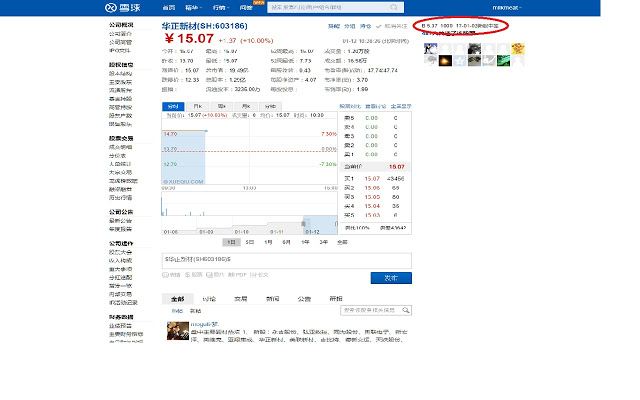Click the 01-10 marker on the chart timeline

pos(242,232)
